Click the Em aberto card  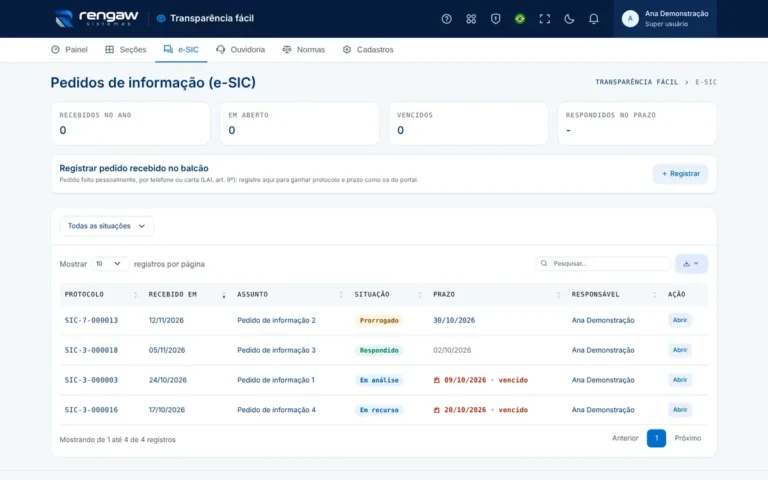tap(299, 123)
